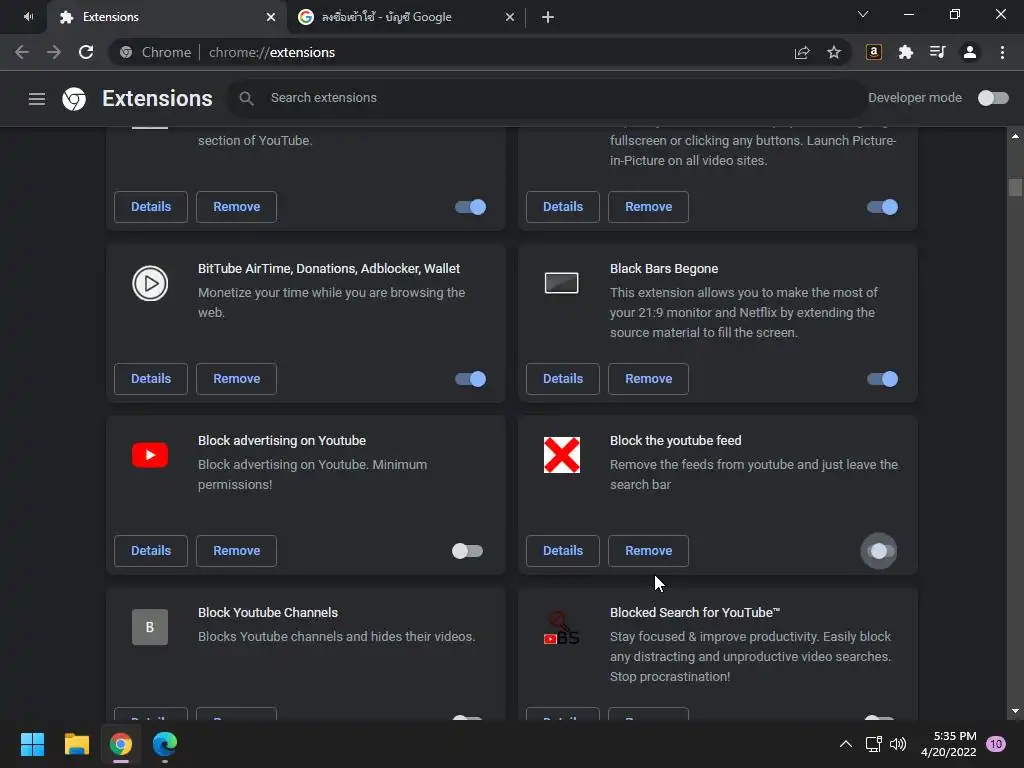Show hidden system tray icons chevron
1024x768 pixels.
point(846,744)
